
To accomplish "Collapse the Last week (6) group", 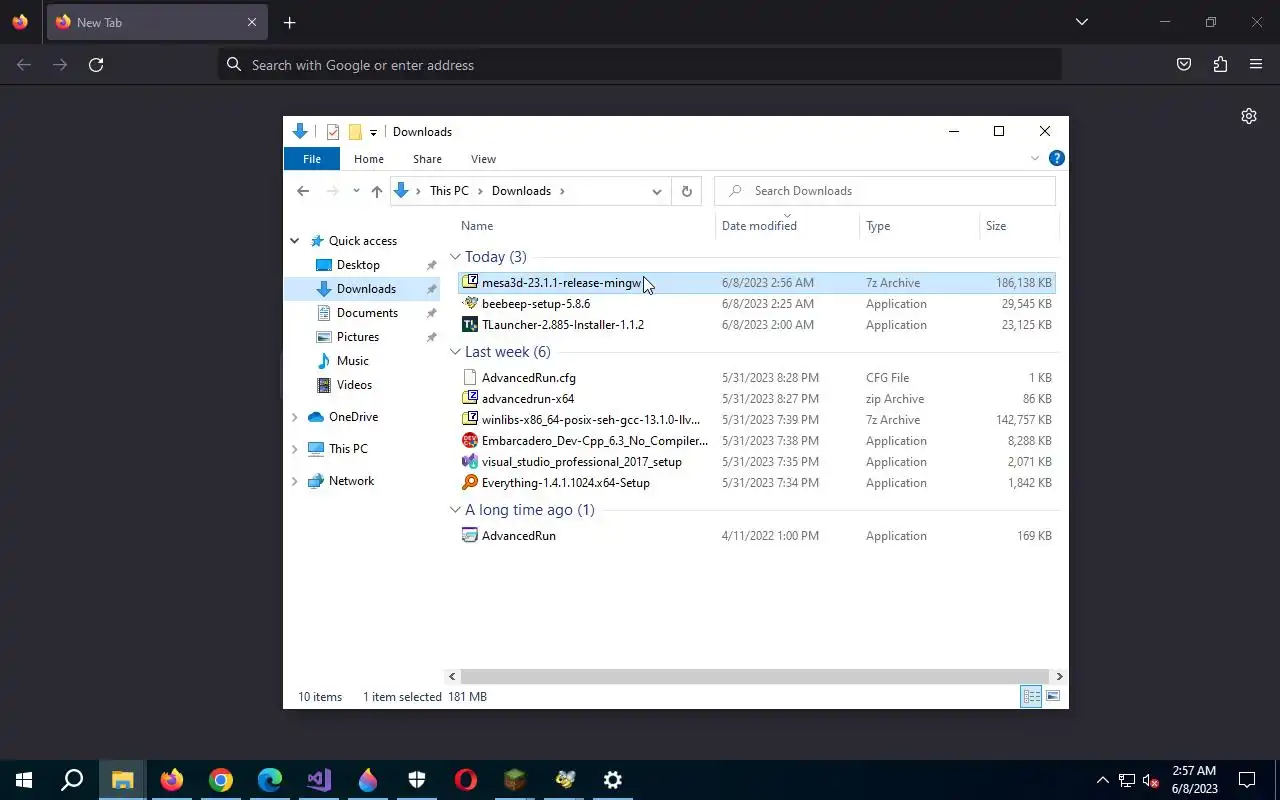I will 455,352.
